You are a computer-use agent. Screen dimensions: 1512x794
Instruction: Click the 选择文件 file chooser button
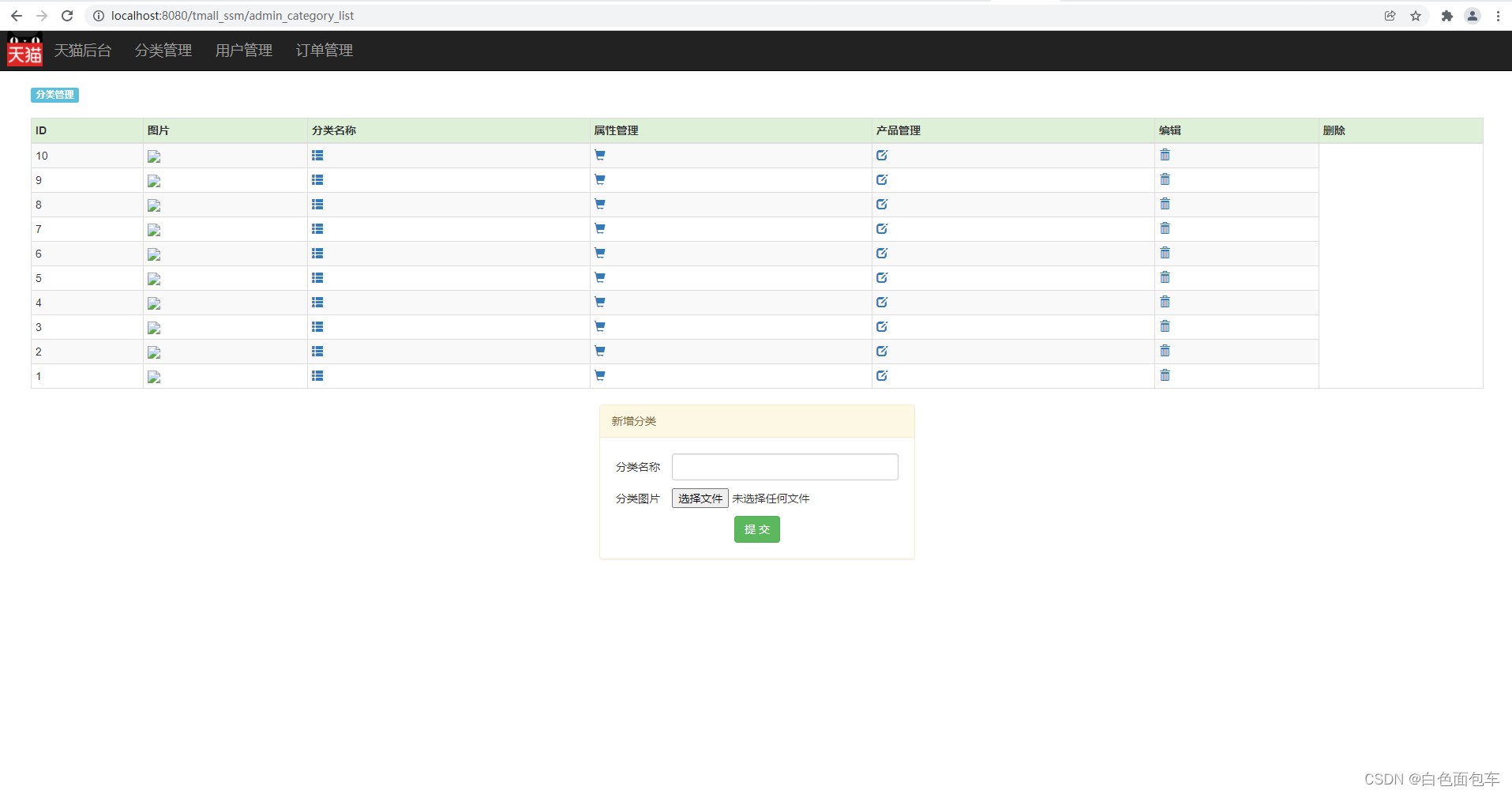(x=700, y=499)
